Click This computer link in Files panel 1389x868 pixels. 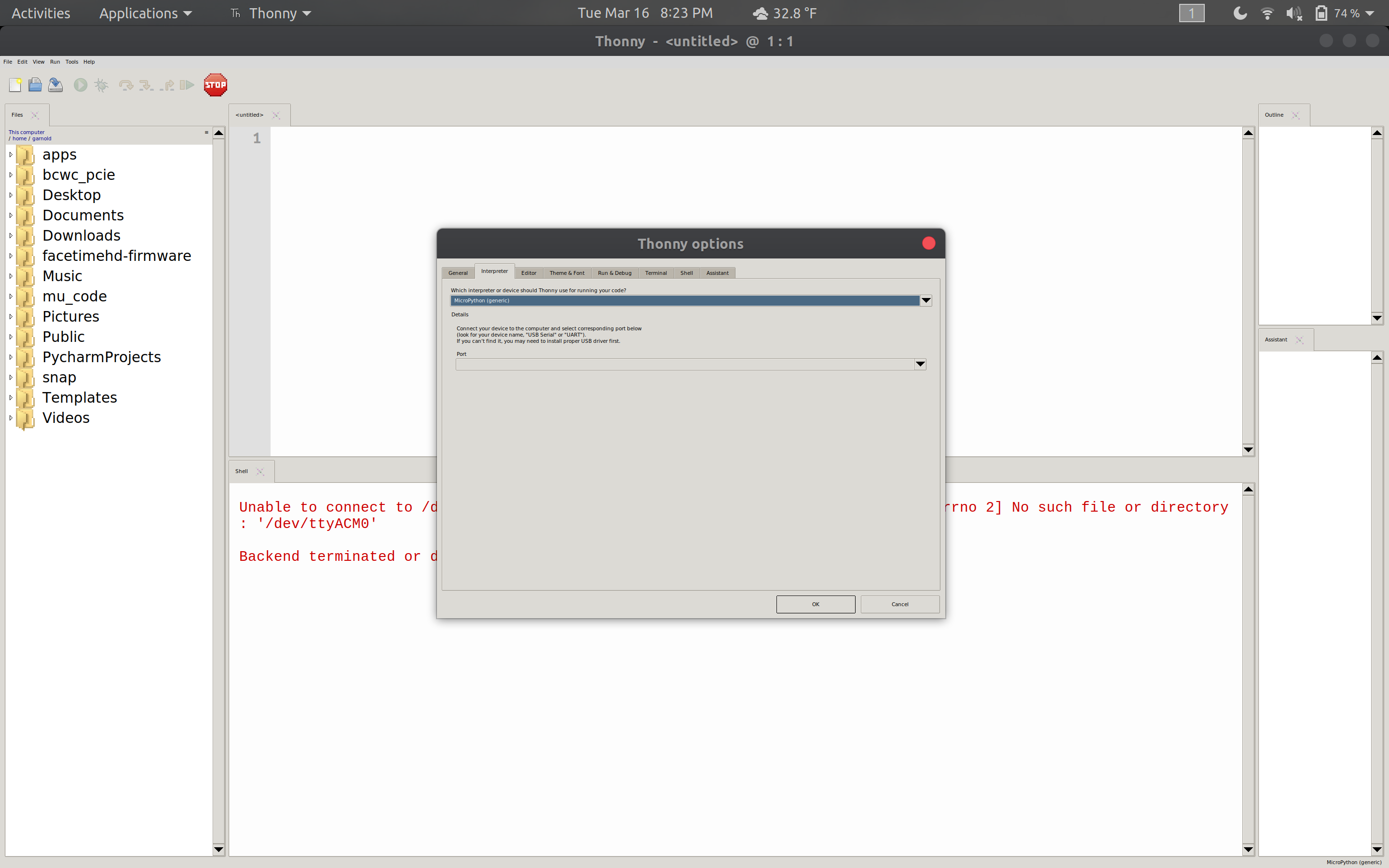tap(27, 133)
